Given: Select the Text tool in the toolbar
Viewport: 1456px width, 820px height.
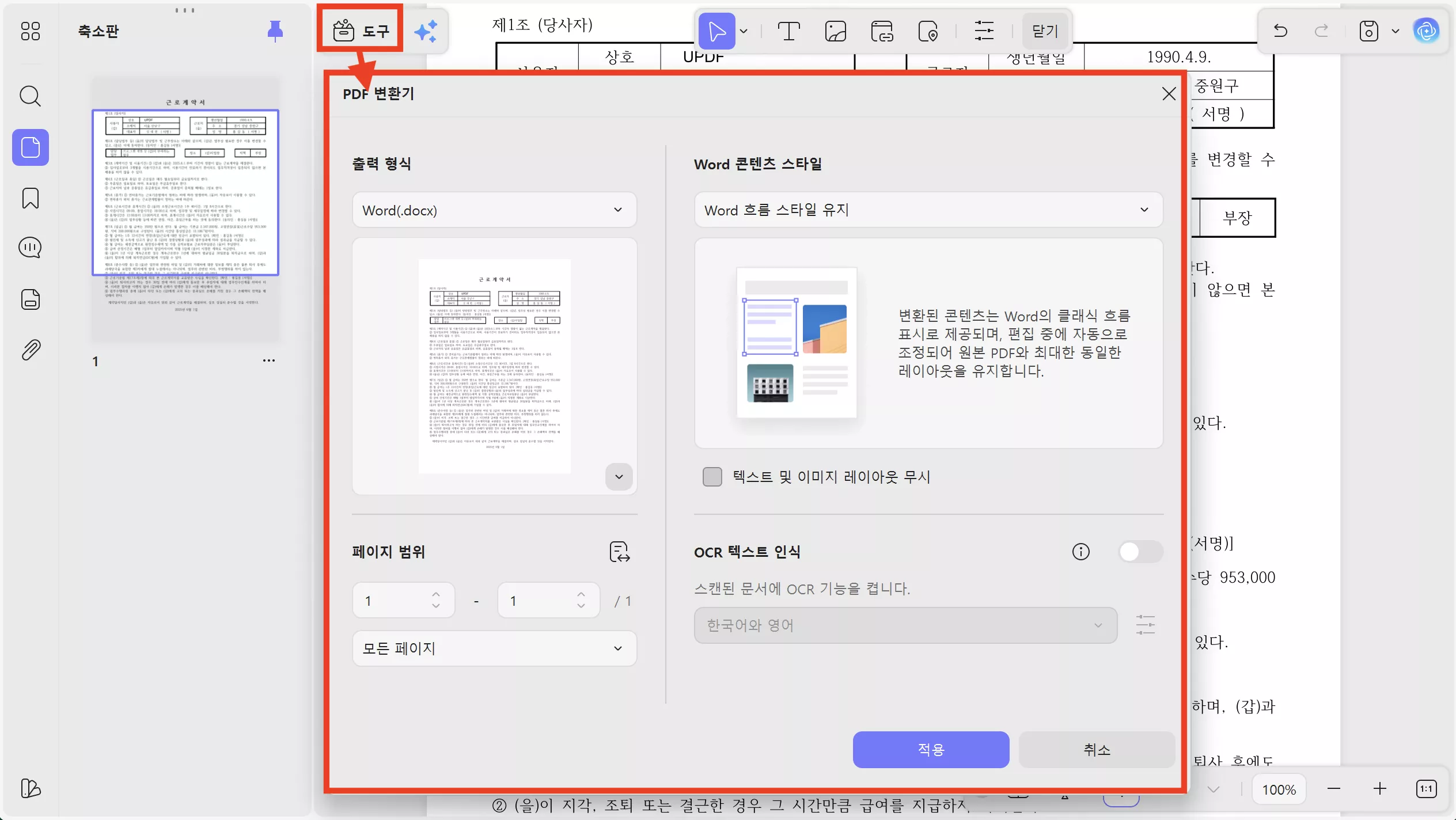Looking at the screenshot, I should [x=788, y=31].
